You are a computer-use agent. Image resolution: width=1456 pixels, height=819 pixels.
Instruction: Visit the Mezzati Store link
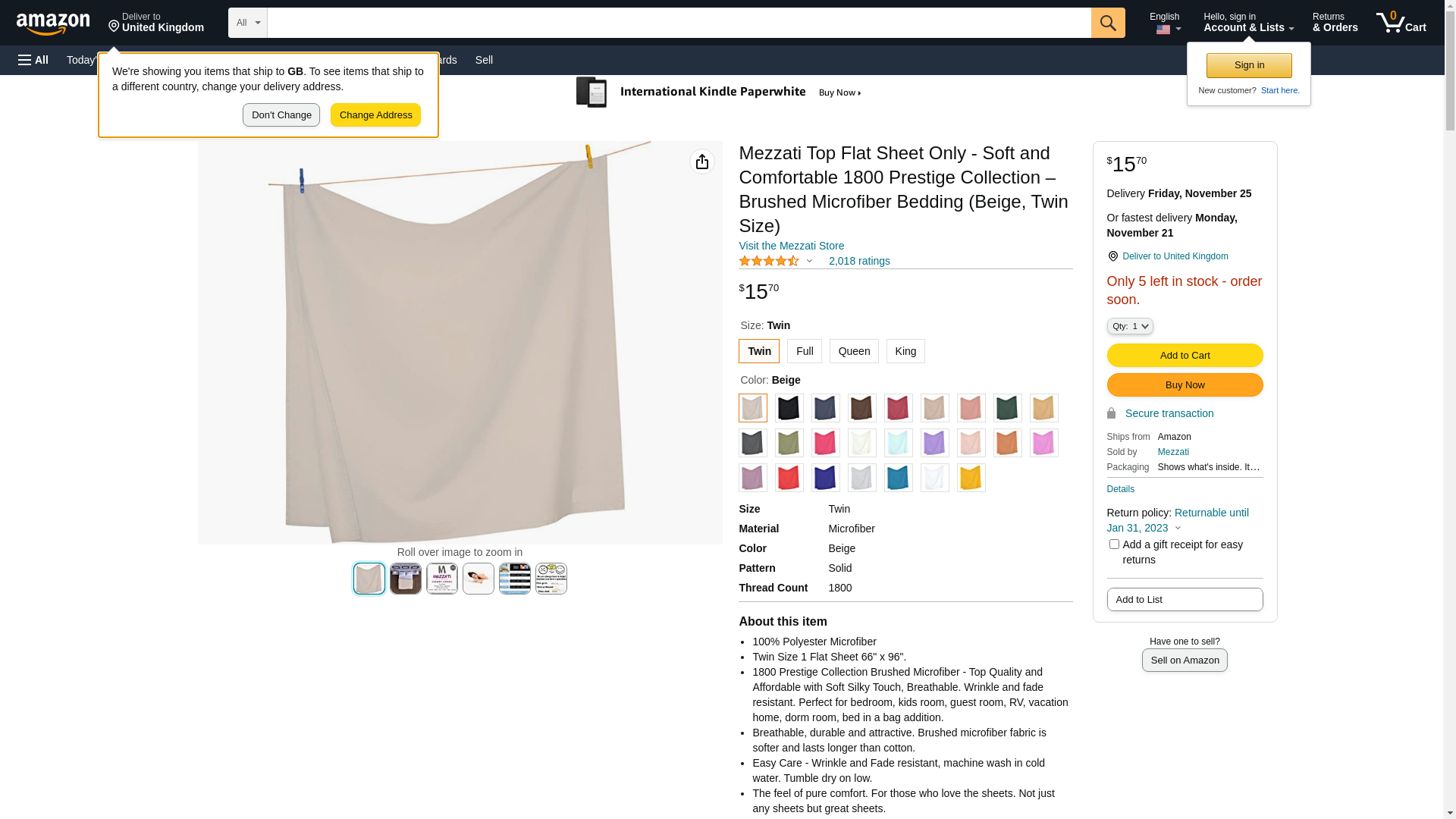click(x=791, y=246)
